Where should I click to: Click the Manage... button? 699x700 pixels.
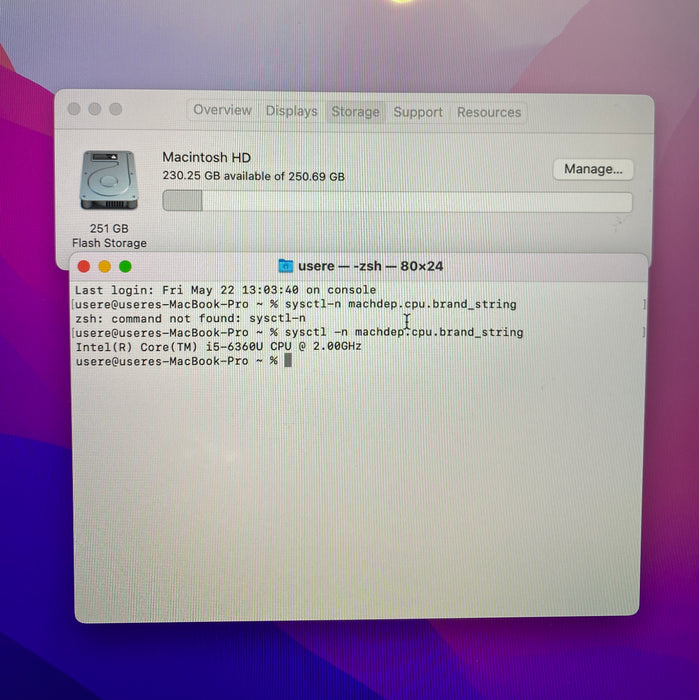point(593,169)
